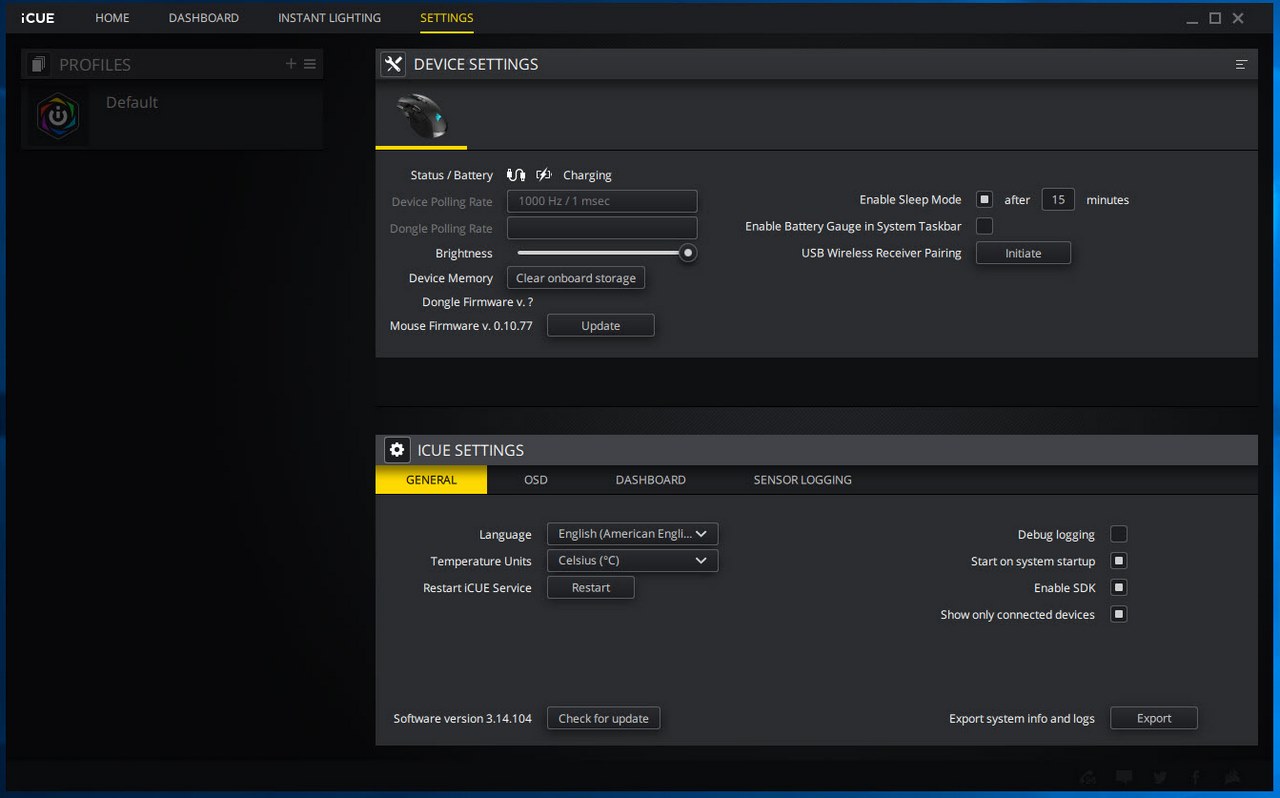Initiate USB Wireless Receiver Pairing
This screenshot has width=1280, height=798.
coord(1023,253)
